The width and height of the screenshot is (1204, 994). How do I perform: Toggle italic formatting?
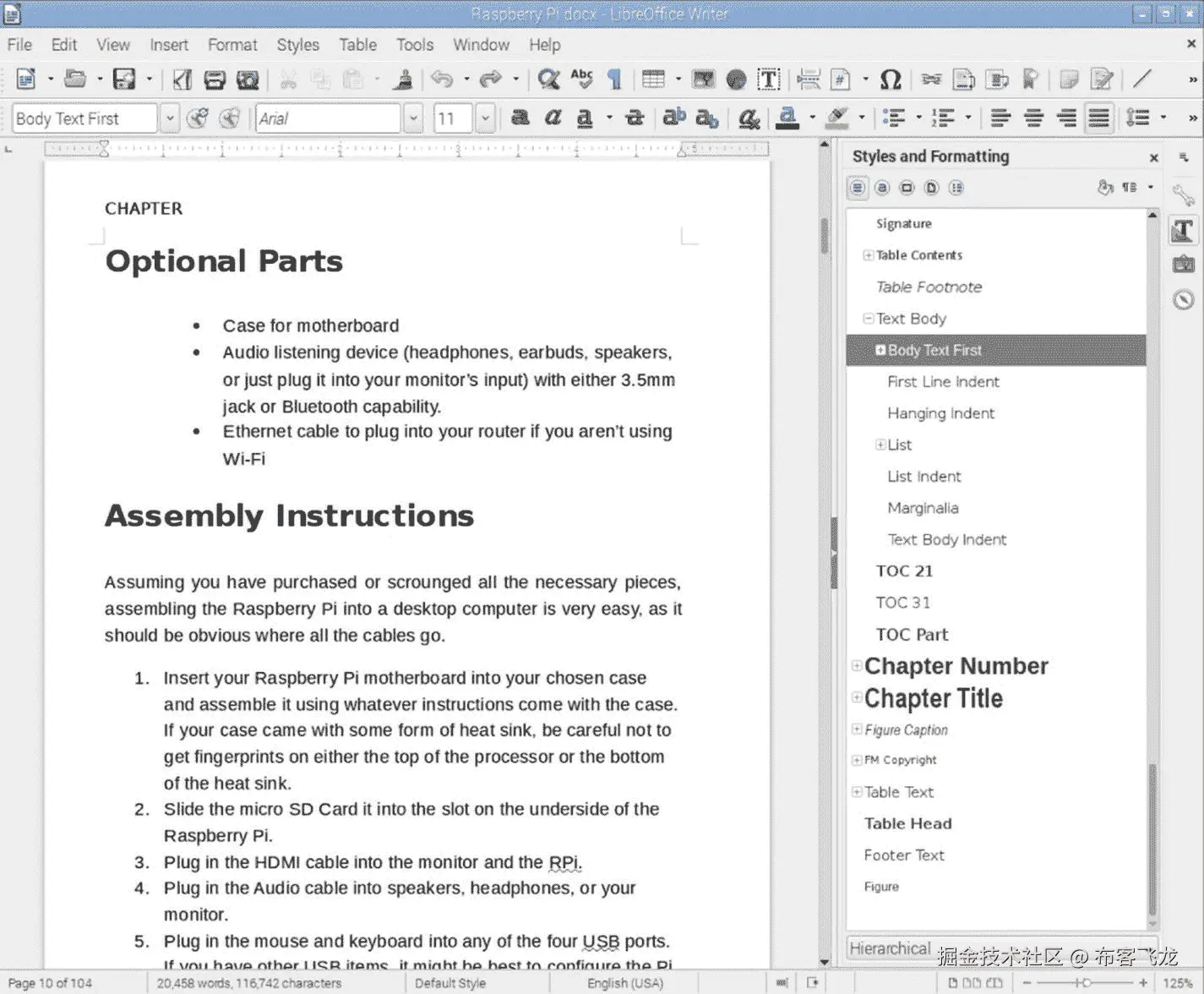tap(553, 118)
